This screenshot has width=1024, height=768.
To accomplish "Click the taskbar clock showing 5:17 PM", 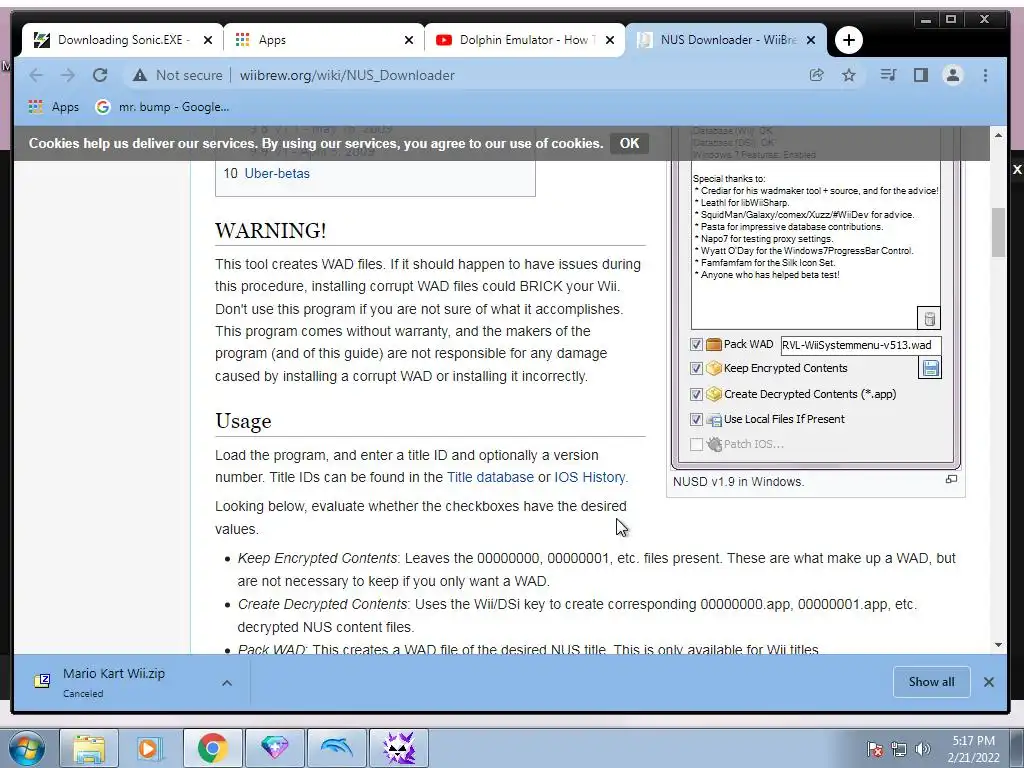I will (973, 749).
